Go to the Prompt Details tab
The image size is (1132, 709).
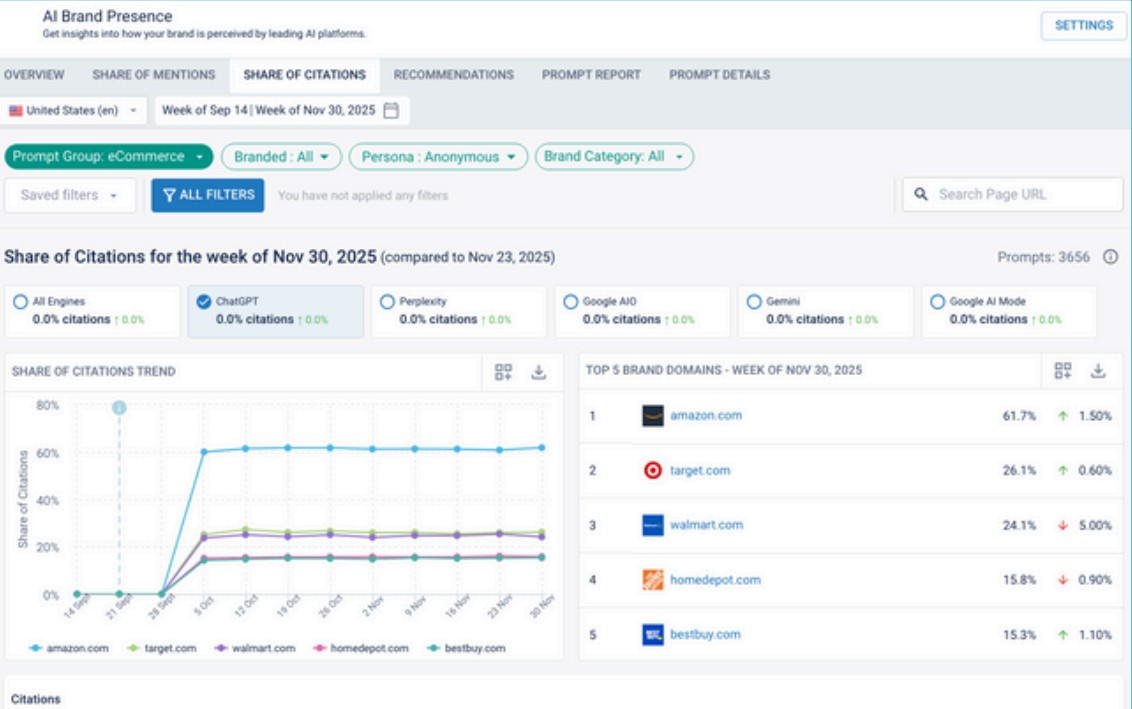[x=719, y=75]
